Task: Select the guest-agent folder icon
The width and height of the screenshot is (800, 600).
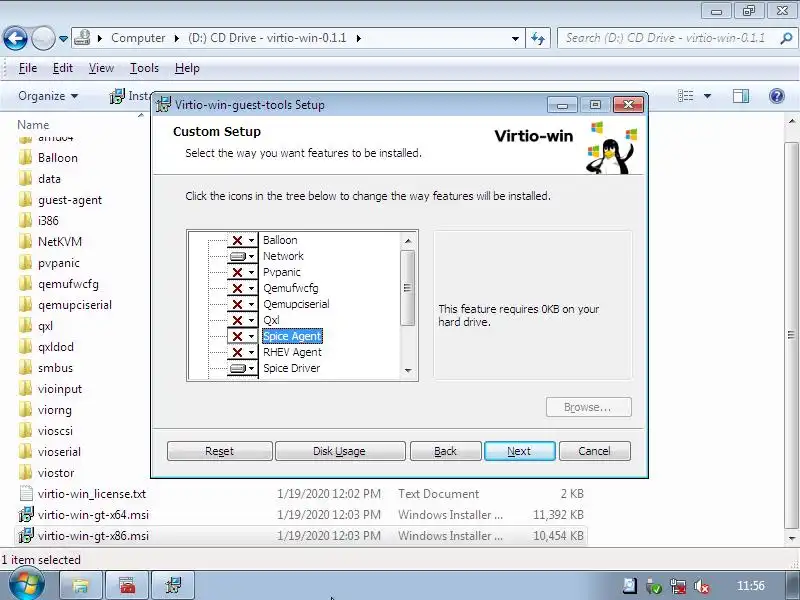Action: (x=26, y=199)
